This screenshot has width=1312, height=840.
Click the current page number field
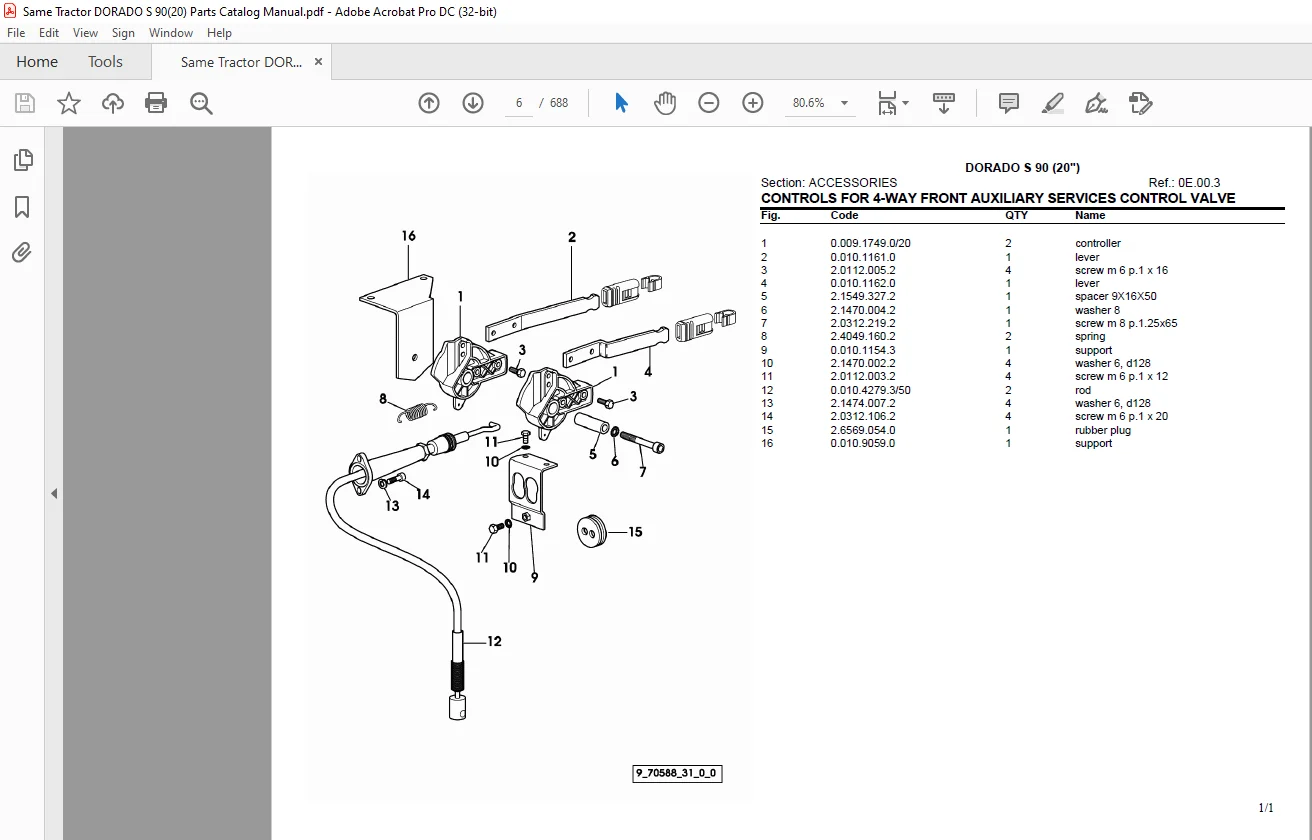[x=519, y=103]
